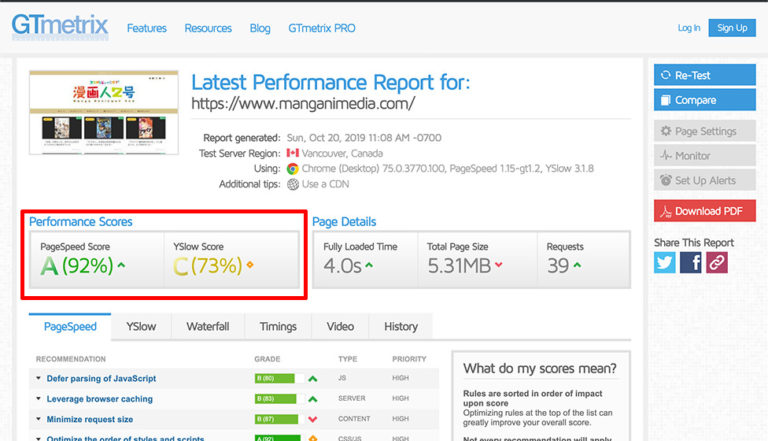Switch to the YSlow tab
Viewport: 768px width, 441px height.
141,327
